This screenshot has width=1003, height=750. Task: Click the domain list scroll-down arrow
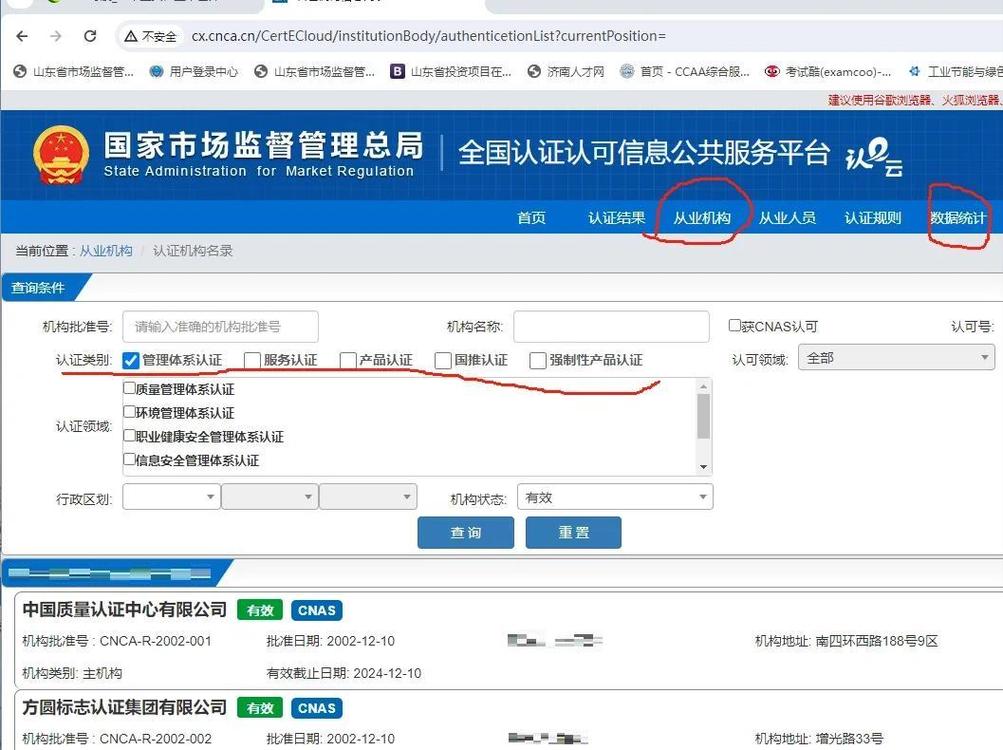point(704,467)
